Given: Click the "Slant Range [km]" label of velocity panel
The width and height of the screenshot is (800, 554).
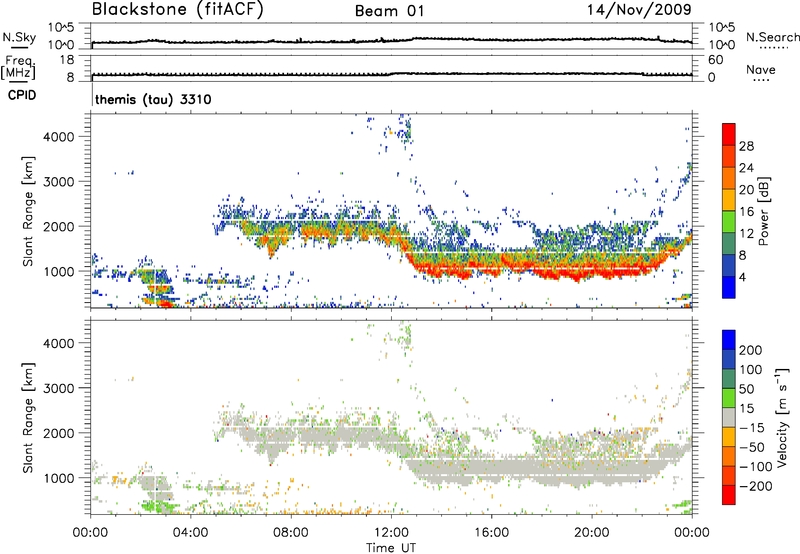Looking at the screenshot, I should point(28,418).
